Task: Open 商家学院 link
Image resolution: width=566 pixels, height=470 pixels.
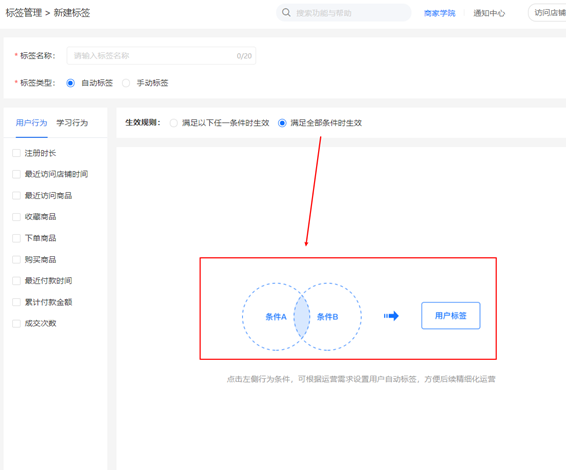Action: click(x=440, y=13)
